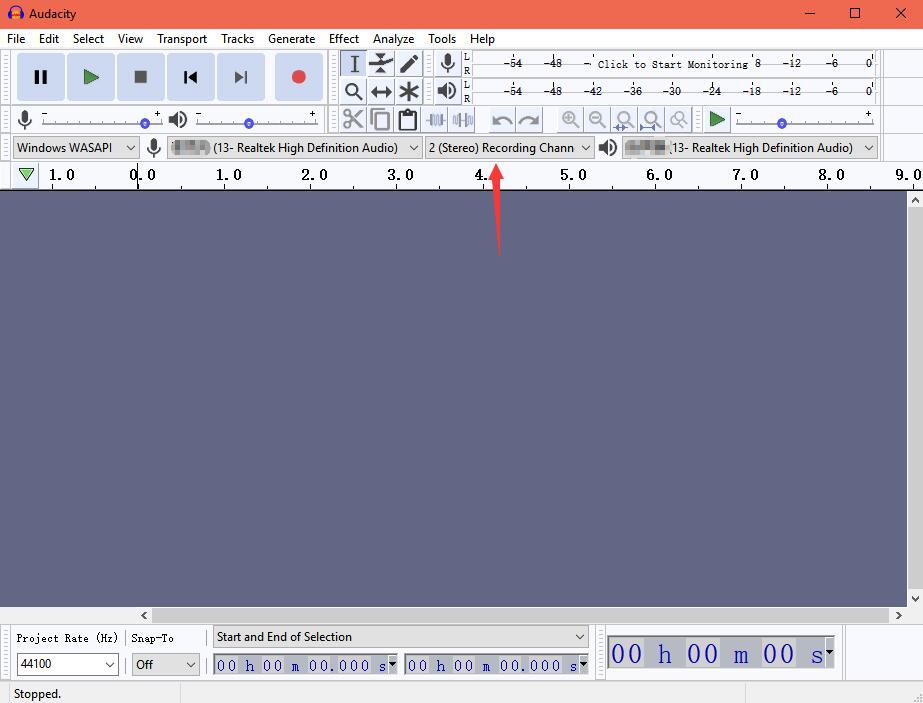Open the Select menu
923x703 pixels.
88,39
